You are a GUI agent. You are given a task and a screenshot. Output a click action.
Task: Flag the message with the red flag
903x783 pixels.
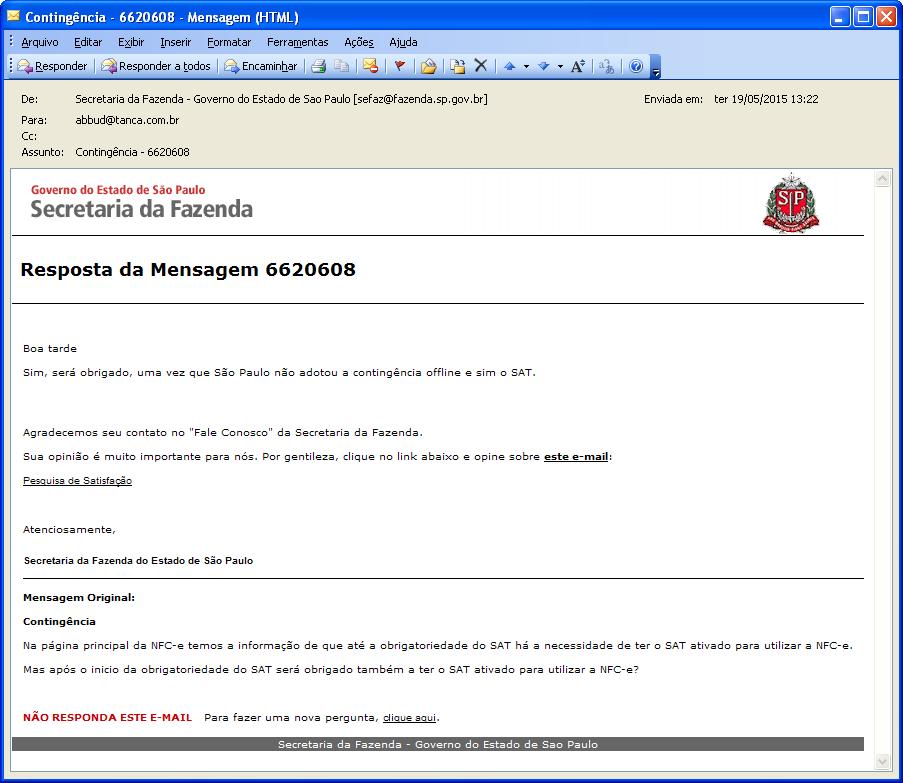[x=400, y=66]
